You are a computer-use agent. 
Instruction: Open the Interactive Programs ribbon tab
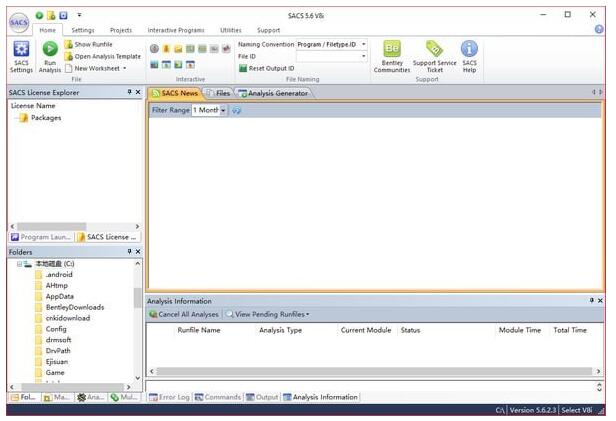pos(176,30)
